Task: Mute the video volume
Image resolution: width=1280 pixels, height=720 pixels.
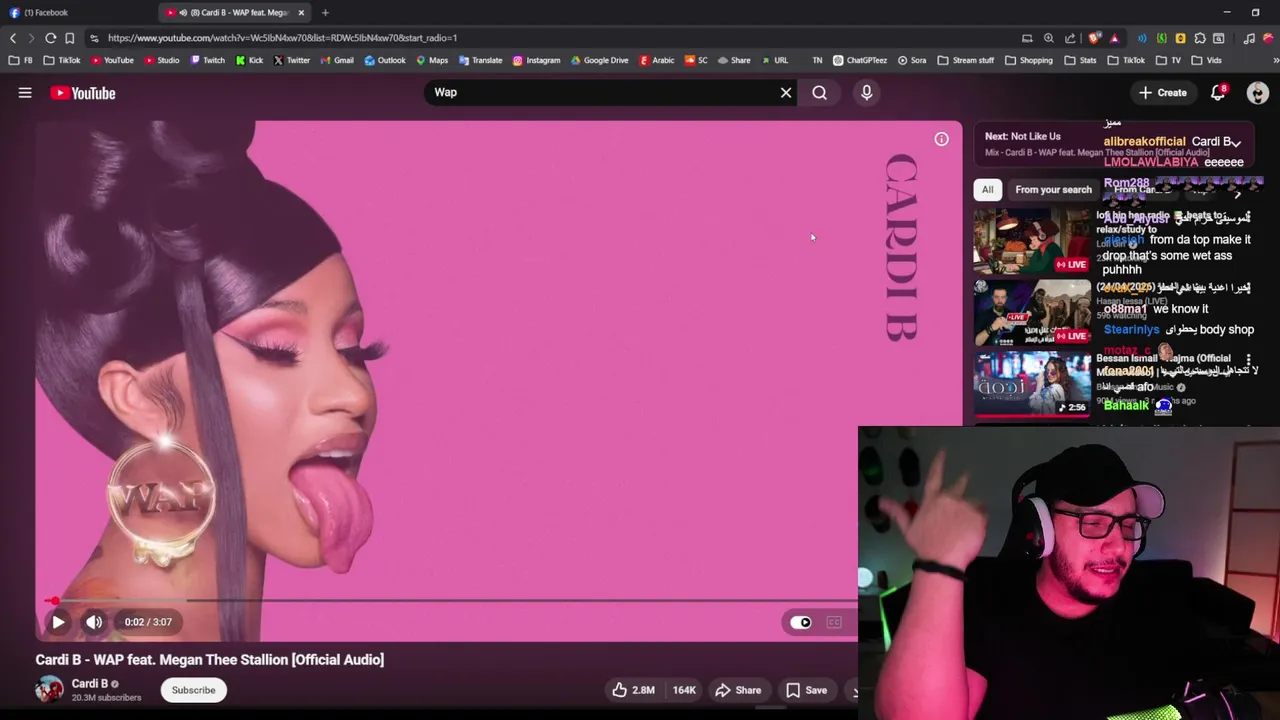Action: (x=94, y=622)
